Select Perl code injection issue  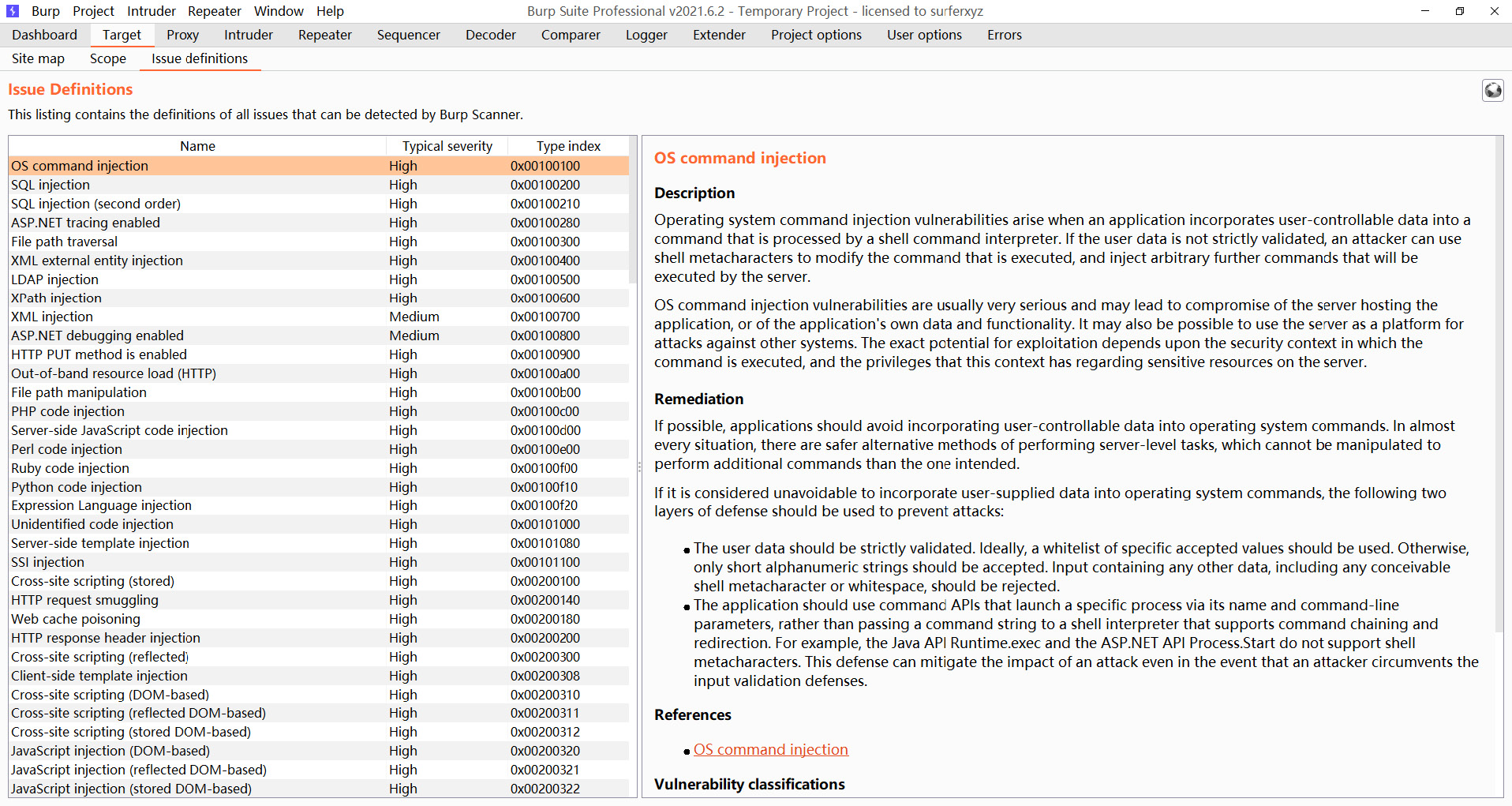click(x=319, y=449)
